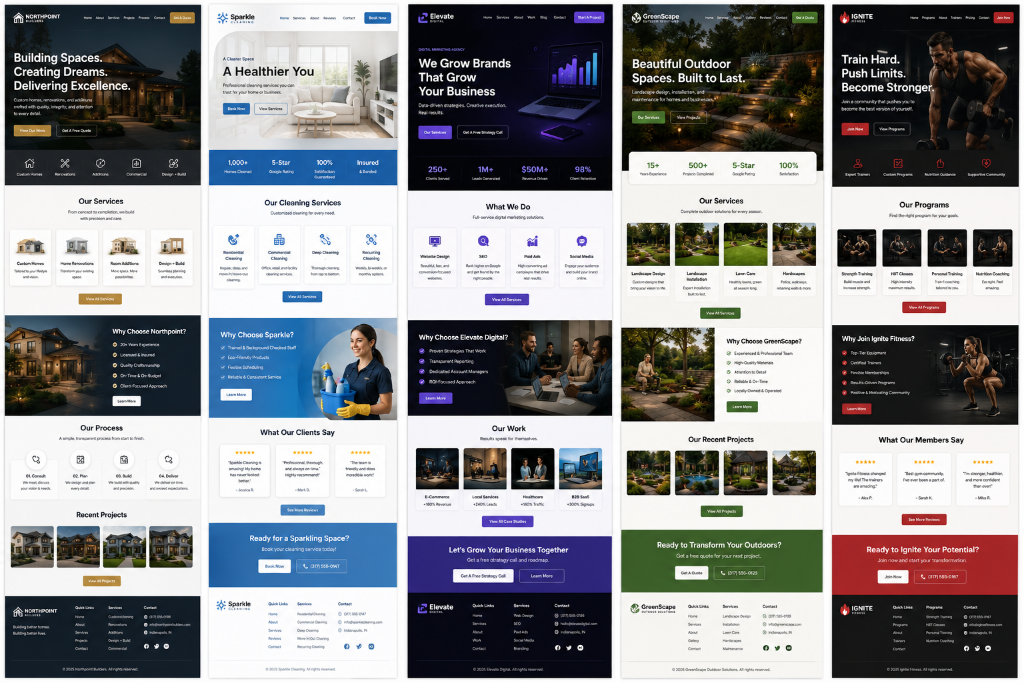
Task: Click the Expert Trainers icon on Ignite page
Action: click(x=858, y=163)
